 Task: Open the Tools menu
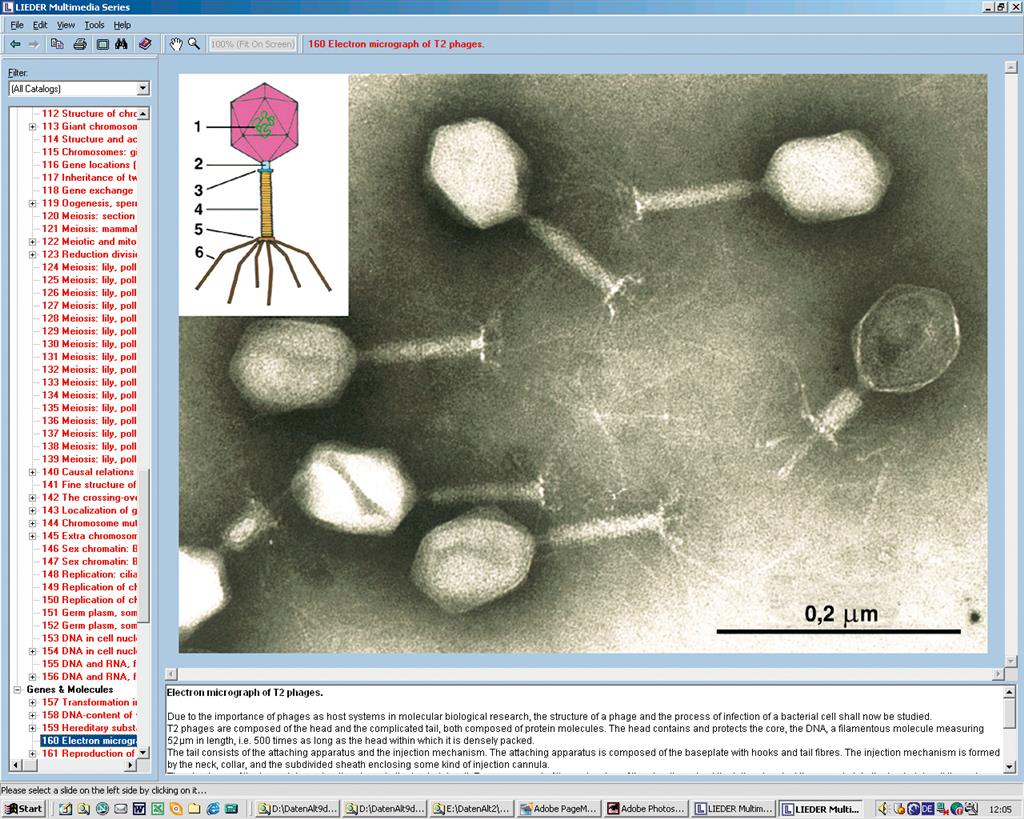pyautogui.click(x=94, y=25)
